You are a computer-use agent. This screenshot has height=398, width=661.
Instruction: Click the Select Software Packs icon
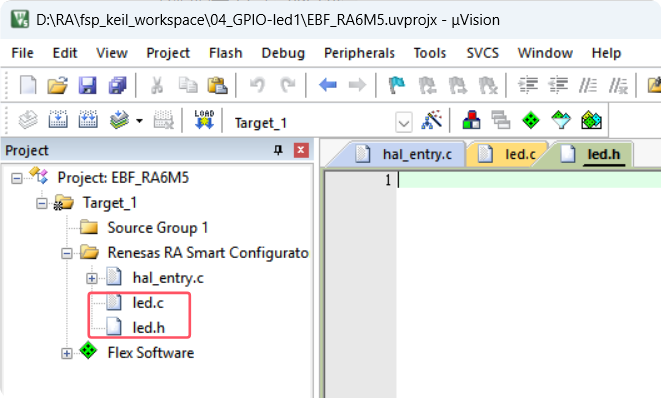pos(561,120)
